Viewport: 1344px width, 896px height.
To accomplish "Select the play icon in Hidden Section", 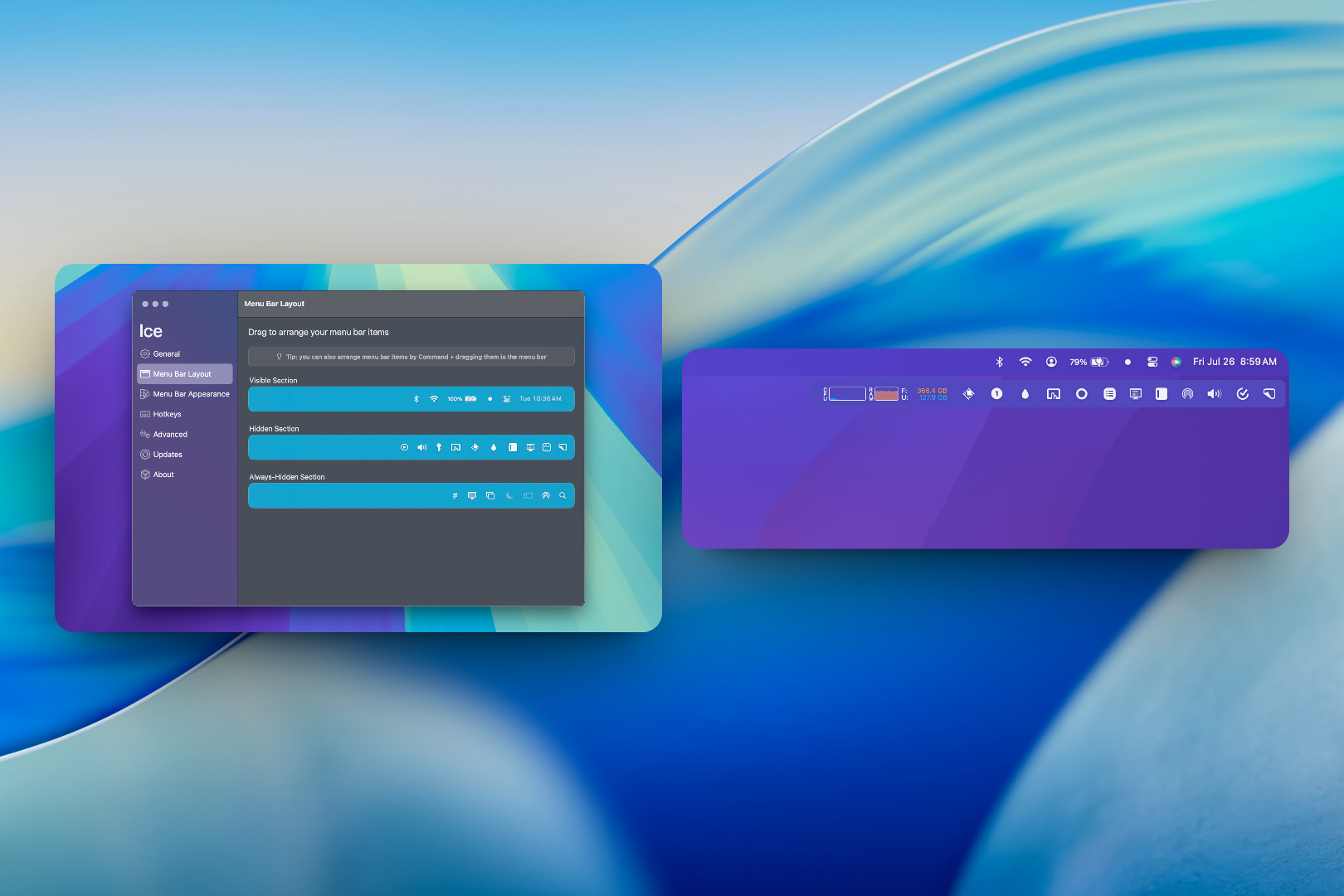I will 404,447.
